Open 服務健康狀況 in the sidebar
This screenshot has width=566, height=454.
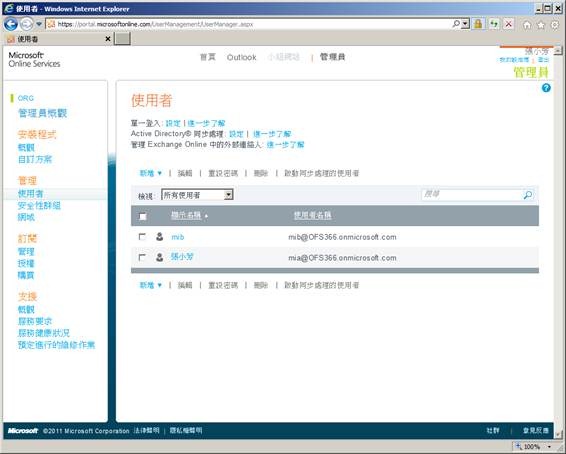tap(44, 333)
